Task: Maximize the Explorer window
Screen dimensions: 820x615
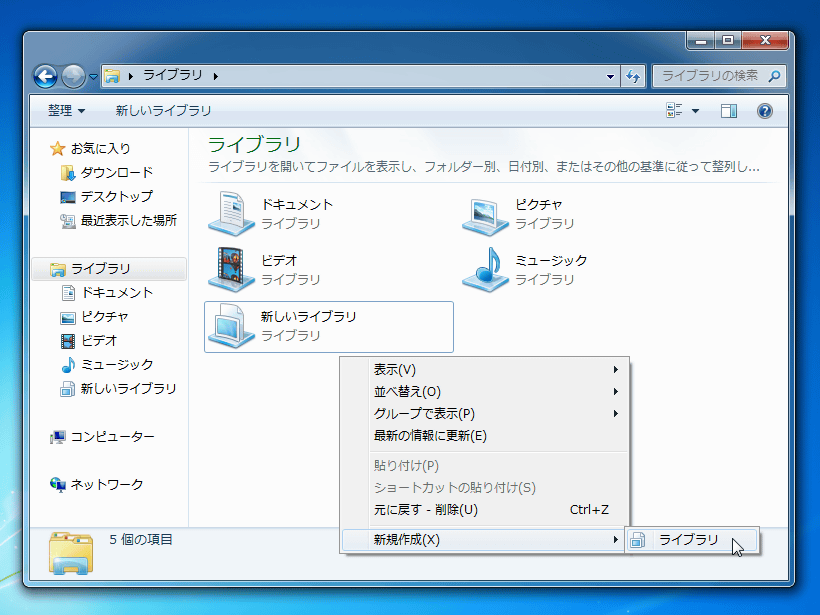Action: 728,40
